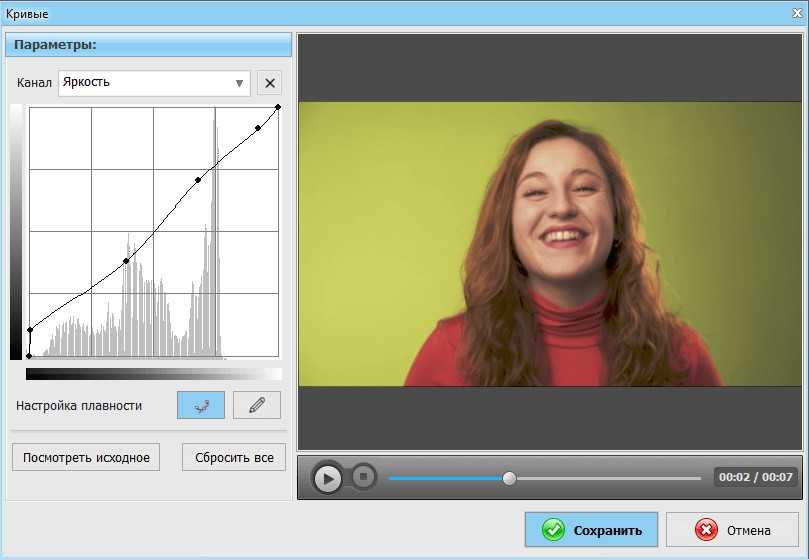
Task: Save changes with the Сохранить button
Action: tap(590, 530)
